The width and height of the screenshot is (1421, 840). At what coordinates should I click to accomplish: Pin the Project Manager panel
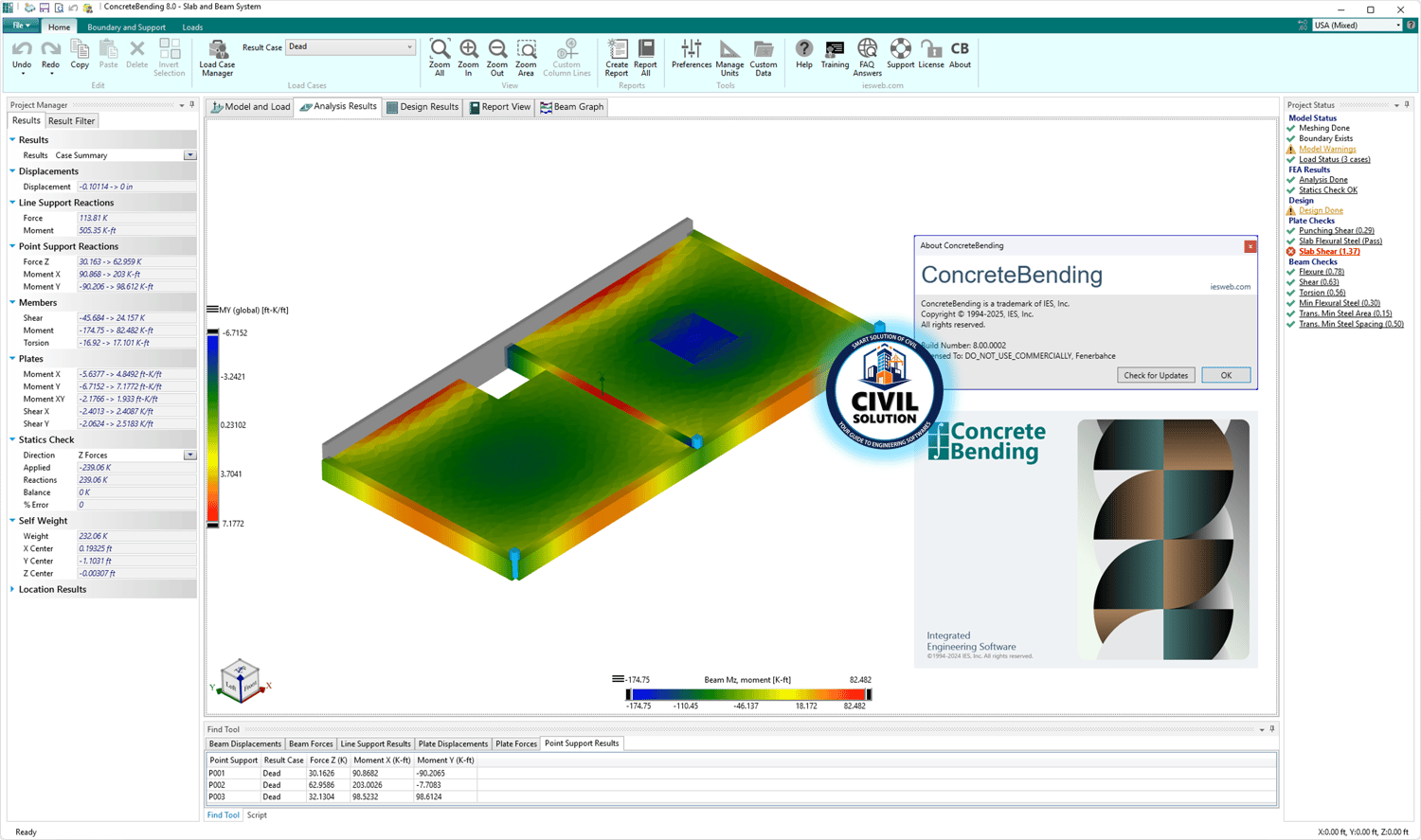[191, 105]
